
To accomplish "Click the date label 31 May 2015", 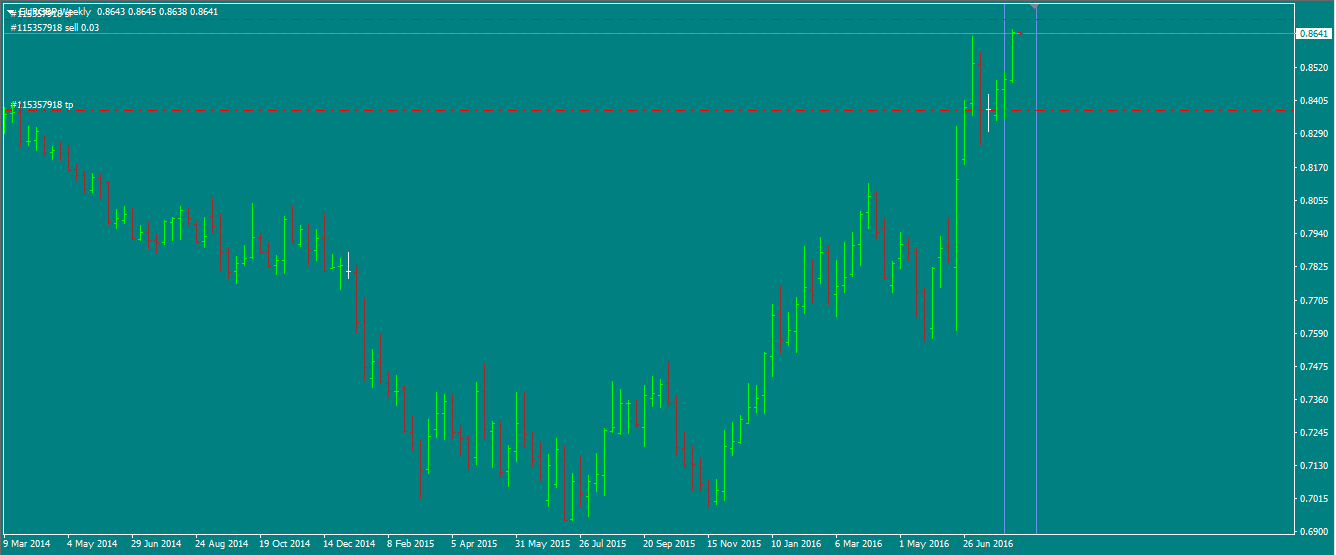I will (542, 544).
